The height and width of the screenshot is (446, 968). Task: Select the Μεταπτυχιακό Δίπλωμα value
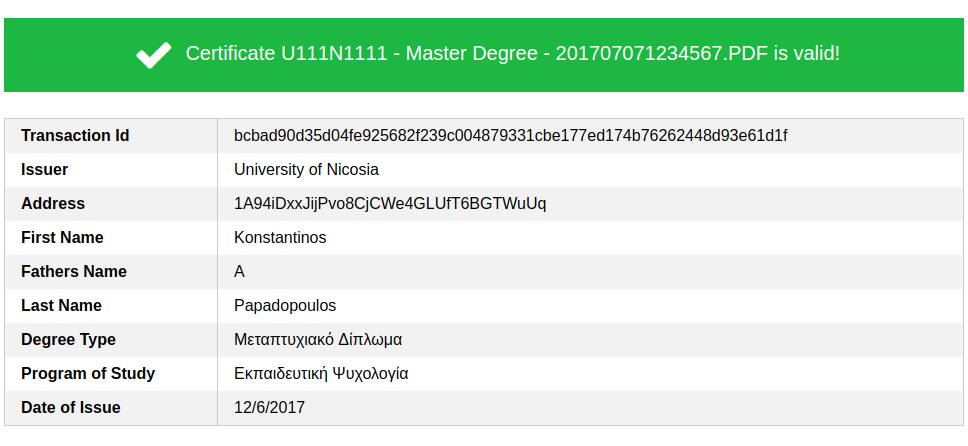click(318, 340)
